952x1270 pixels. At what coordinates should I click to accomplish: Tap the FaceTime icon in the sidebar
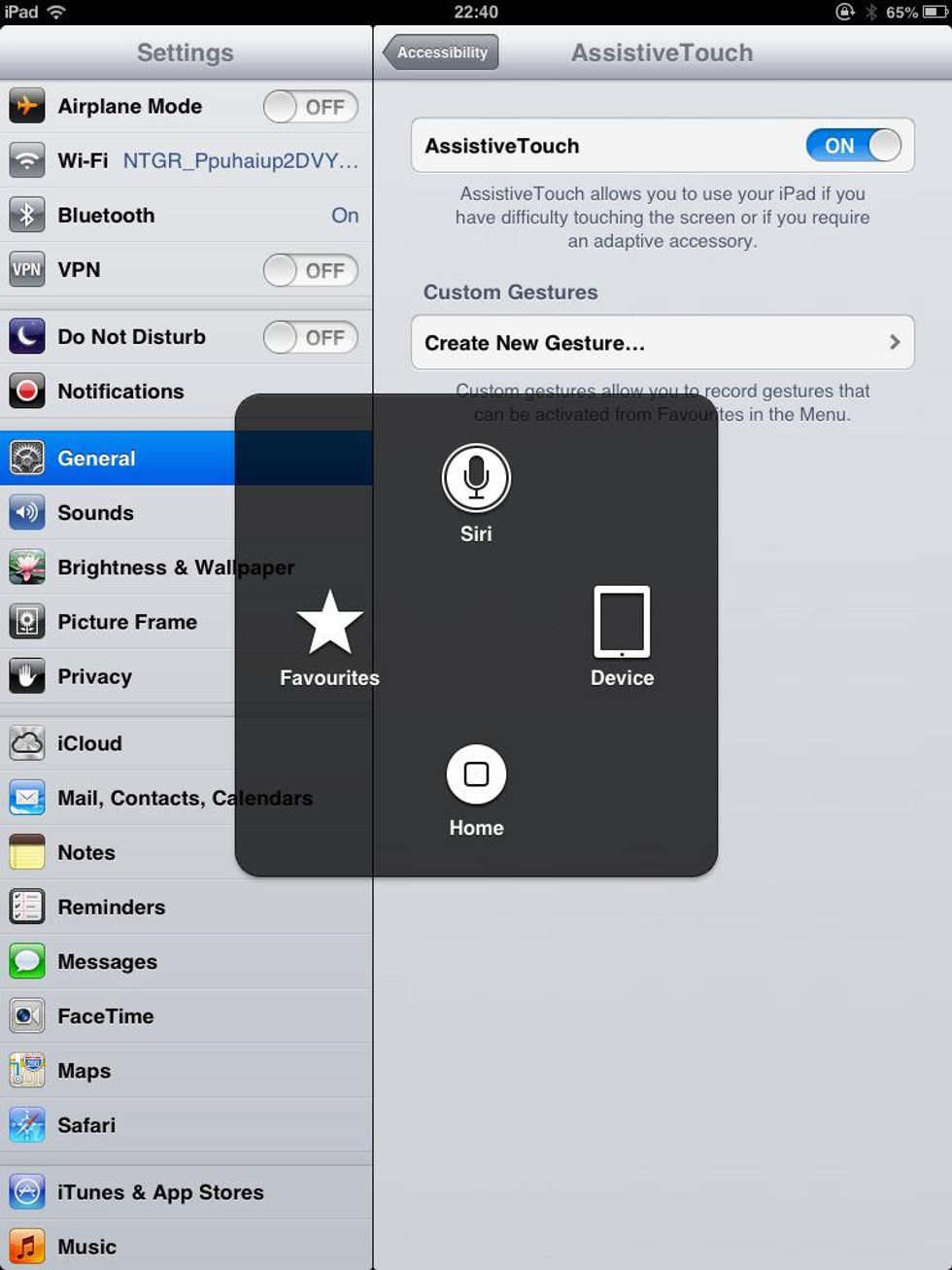[27, 1016]
